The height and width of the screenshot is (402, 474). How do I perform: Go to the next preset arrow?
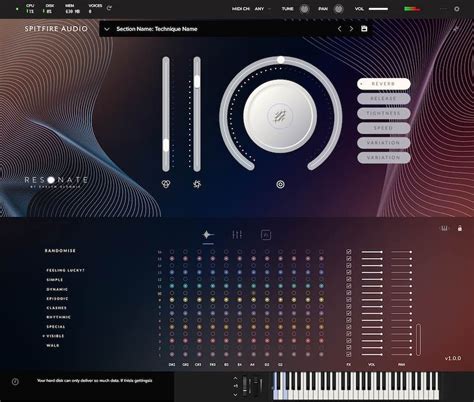351,29
